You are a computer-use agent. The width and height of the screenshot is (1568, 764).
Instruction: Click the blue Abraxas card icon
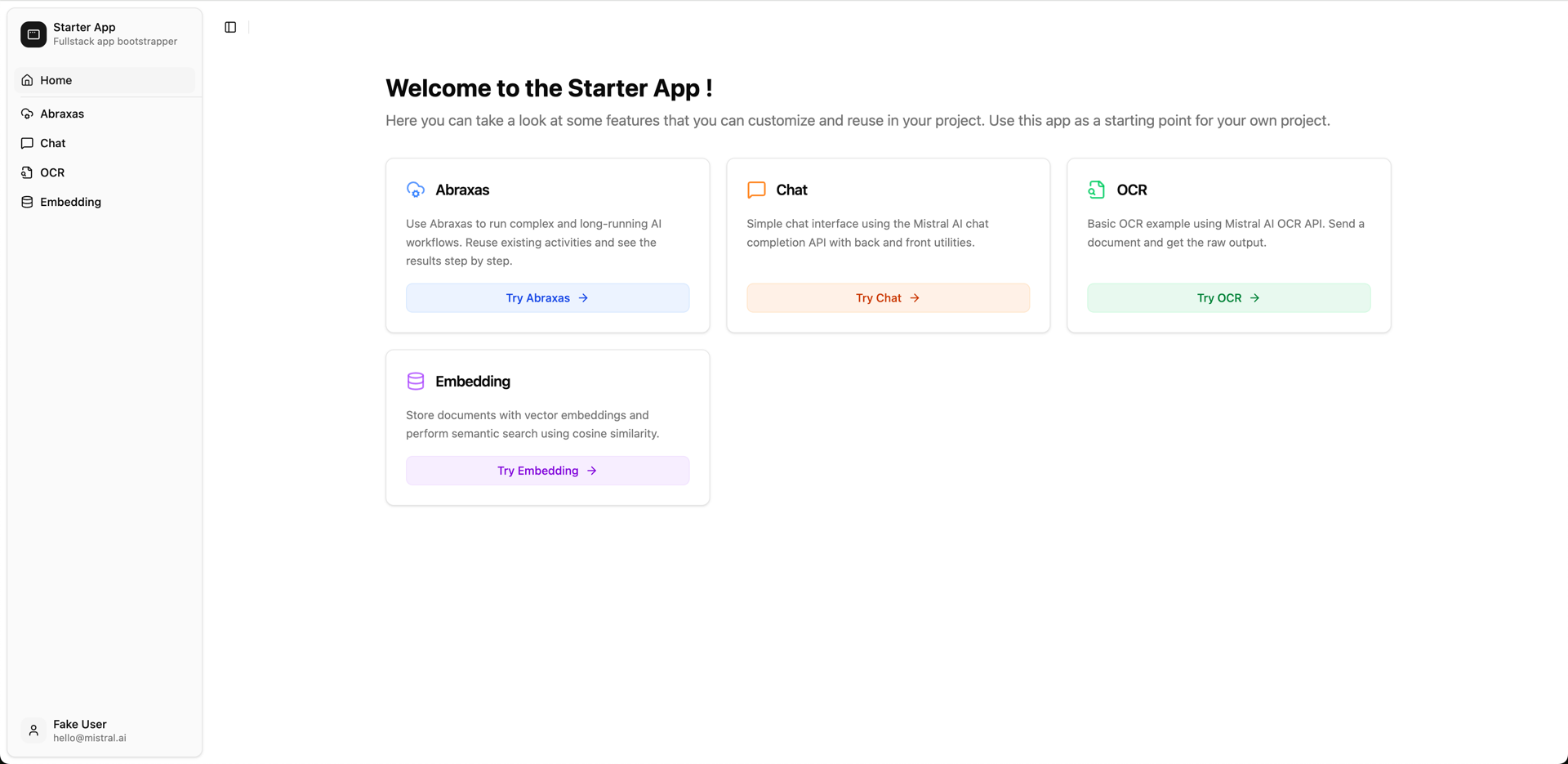point(416,190)
